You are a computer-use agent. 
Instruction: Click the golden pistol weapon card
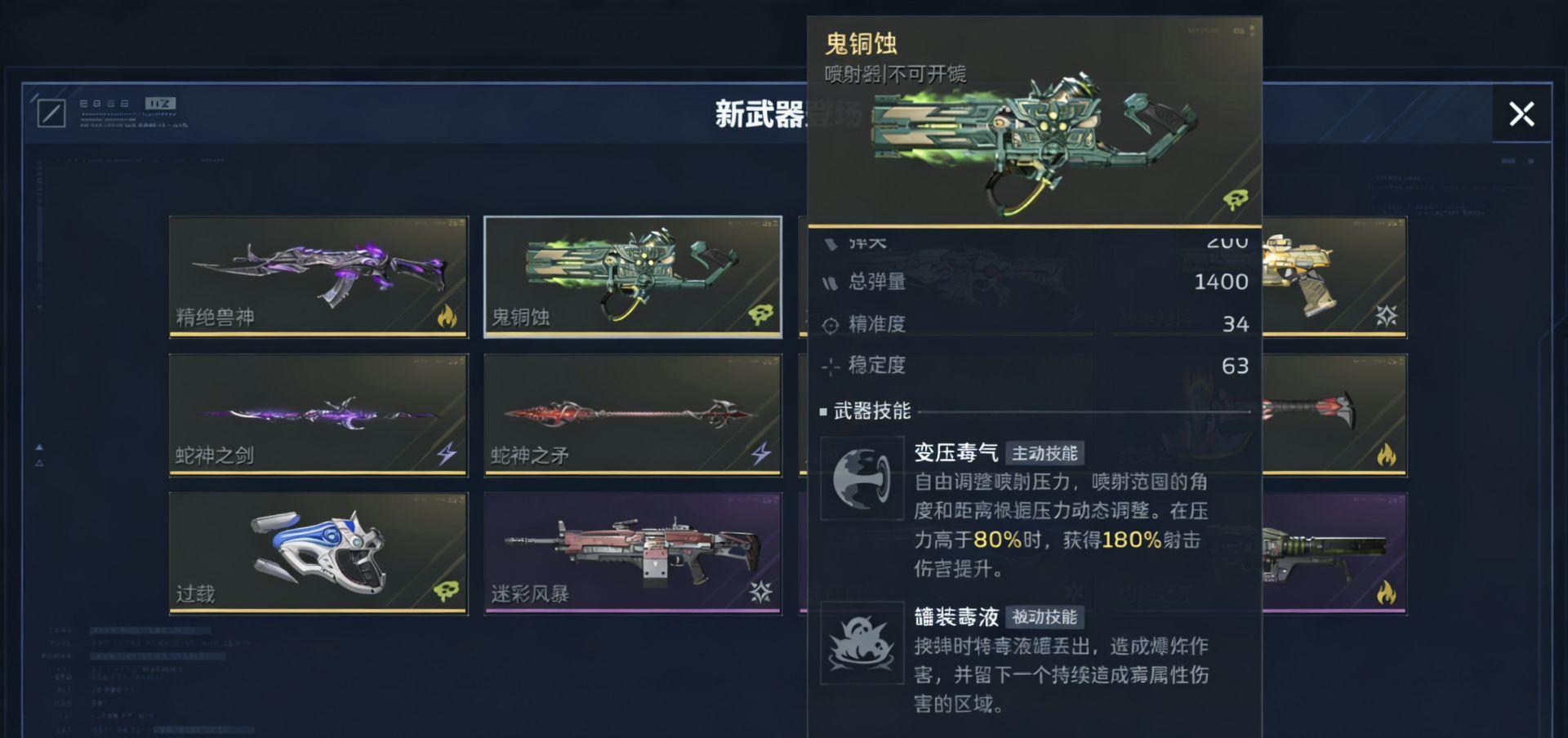[1334, 276]
